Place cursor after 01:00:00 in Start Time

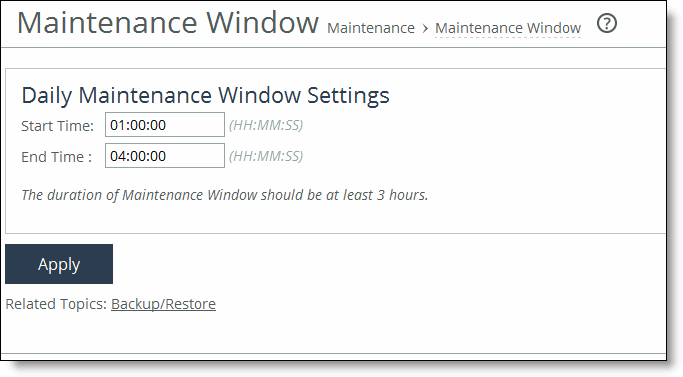pos(167,126)
